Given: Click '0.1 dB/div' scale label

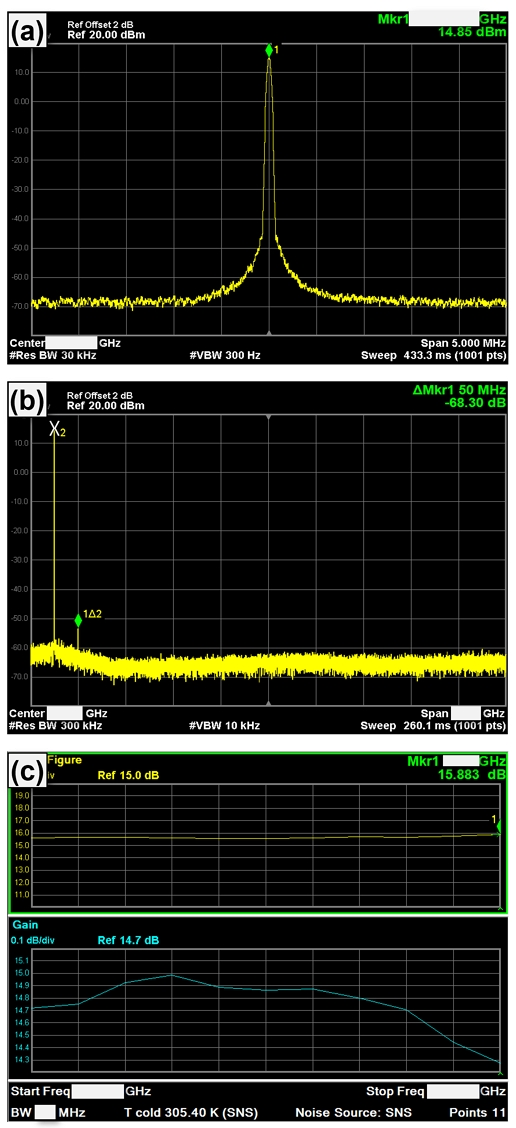Looking at the screenshot, I should 30,940.
